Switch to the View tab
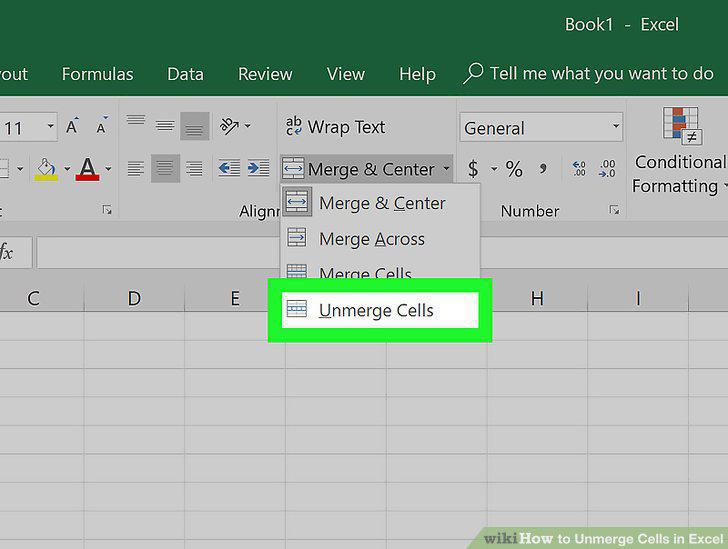The width and height of the screenshot is (728, 549). click(x=345, y=74)
